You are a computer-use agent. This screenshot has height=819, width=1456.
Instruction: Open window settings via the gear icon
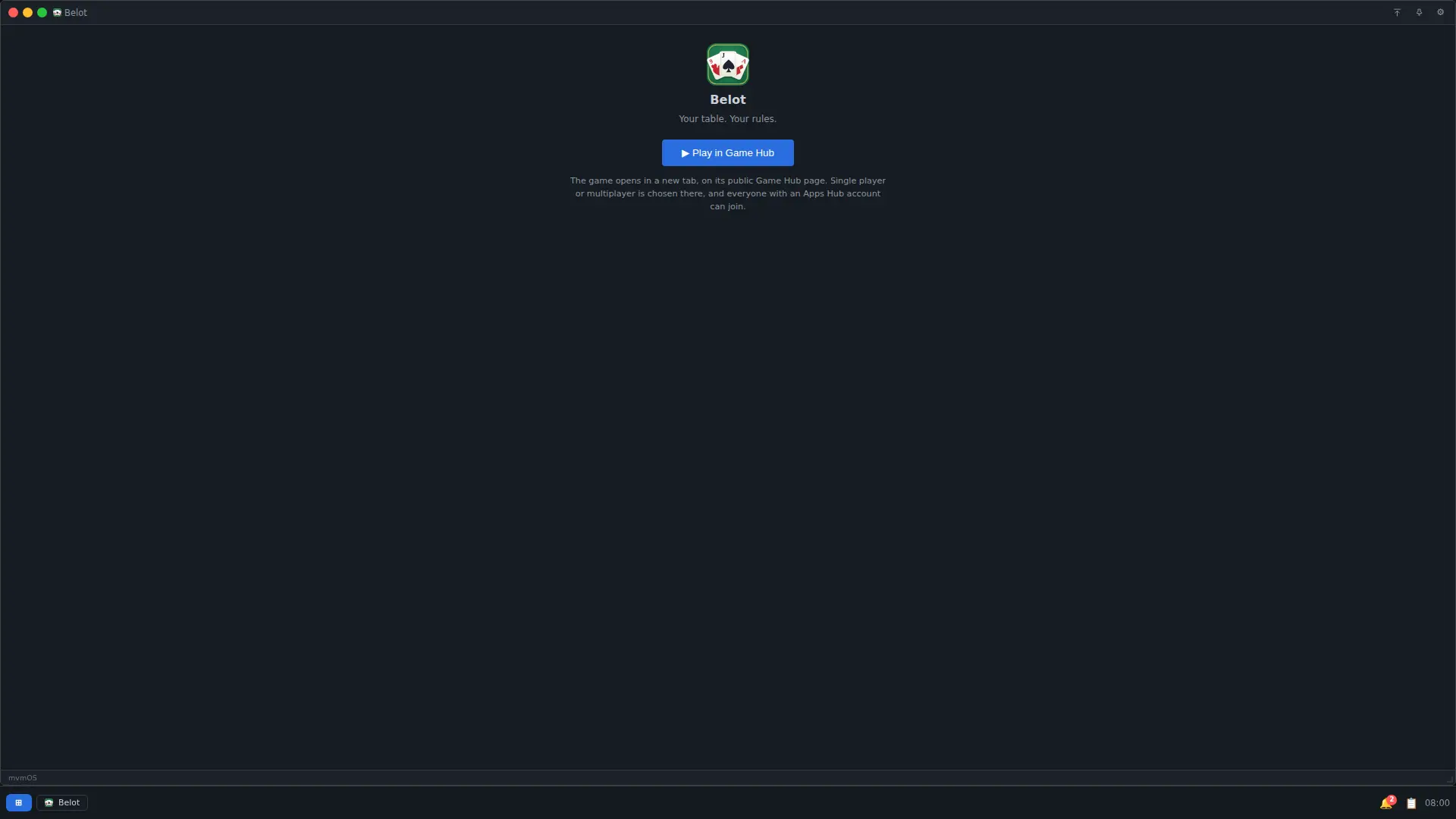(1441, 12)
